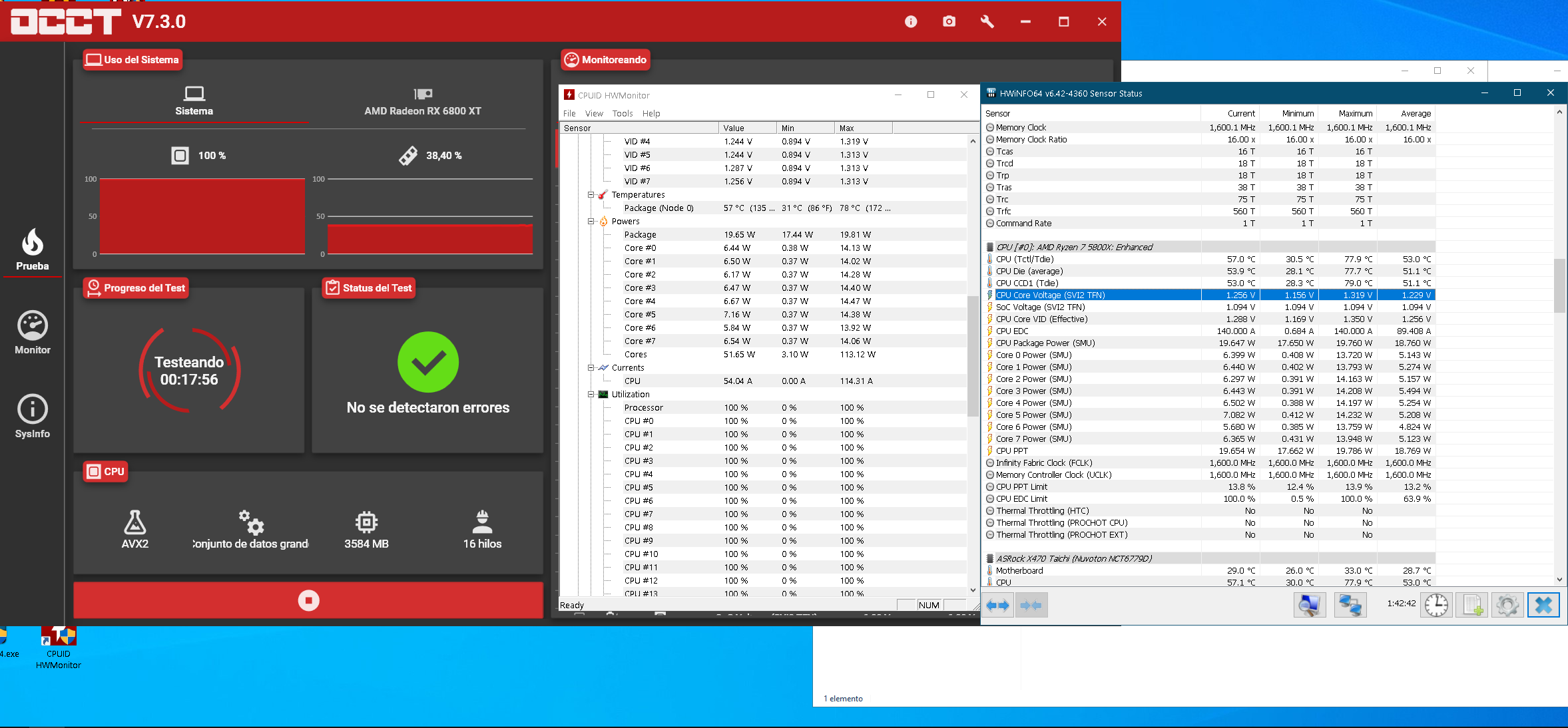Select the Package (Node 0) temperature row
The height and width of the screenshot is (728, 1568).
coord(763,208)
